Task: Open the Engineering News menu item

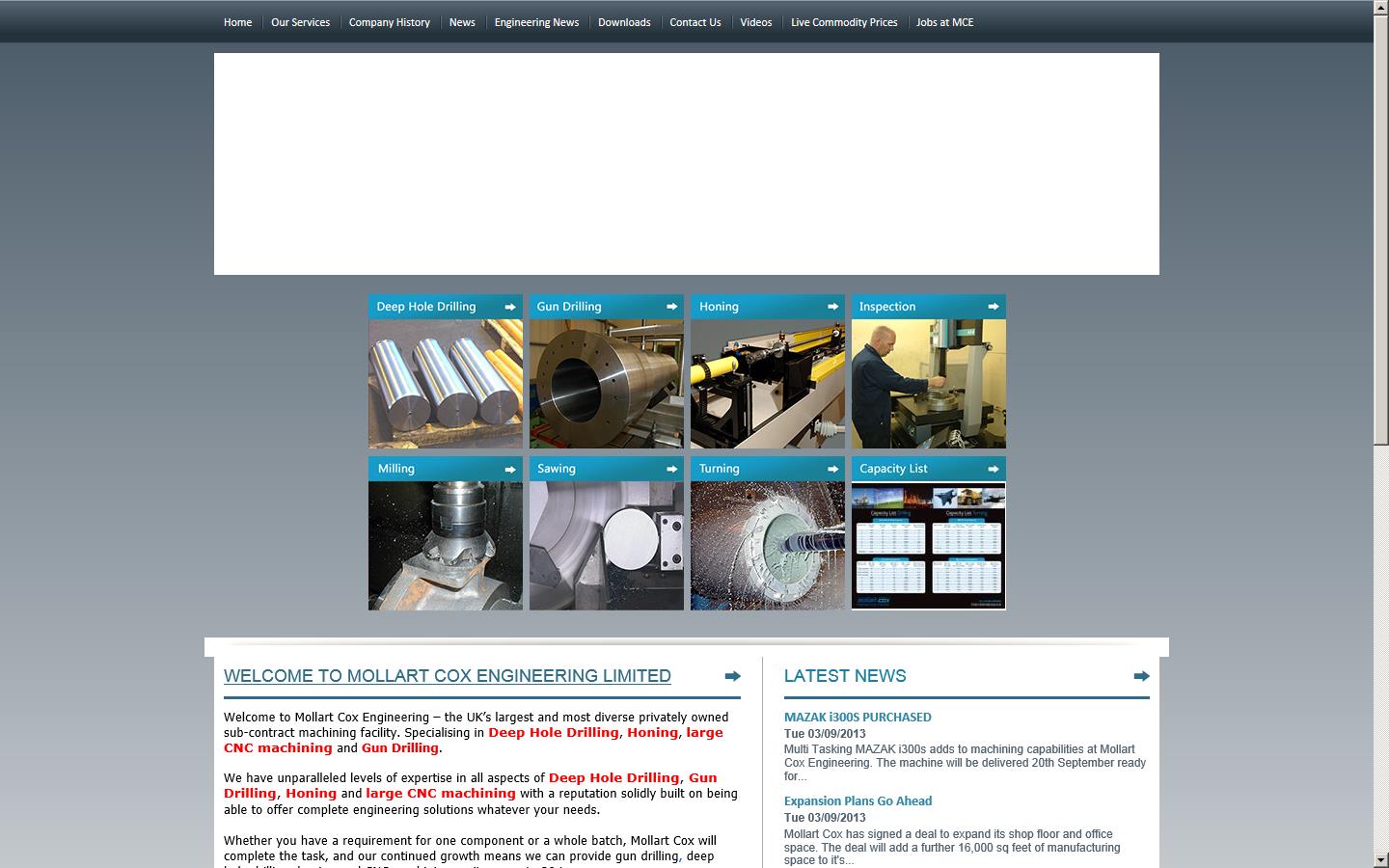Action: point(536,21)
